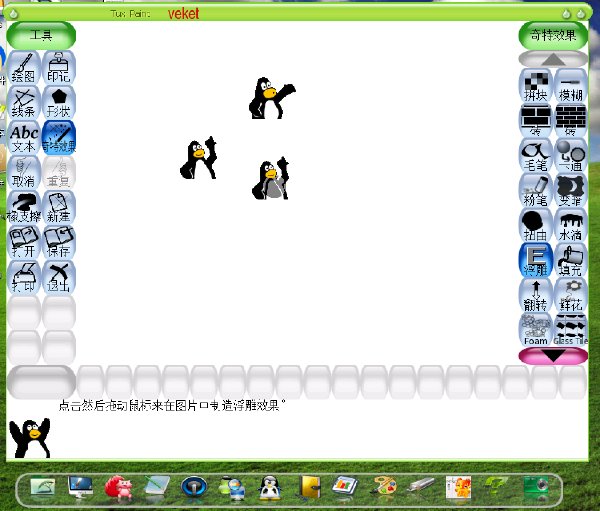The height and width of the screenshot is (511, 600).
Task: Click the selected 浮雕 emboss effect
Action: 536,260
